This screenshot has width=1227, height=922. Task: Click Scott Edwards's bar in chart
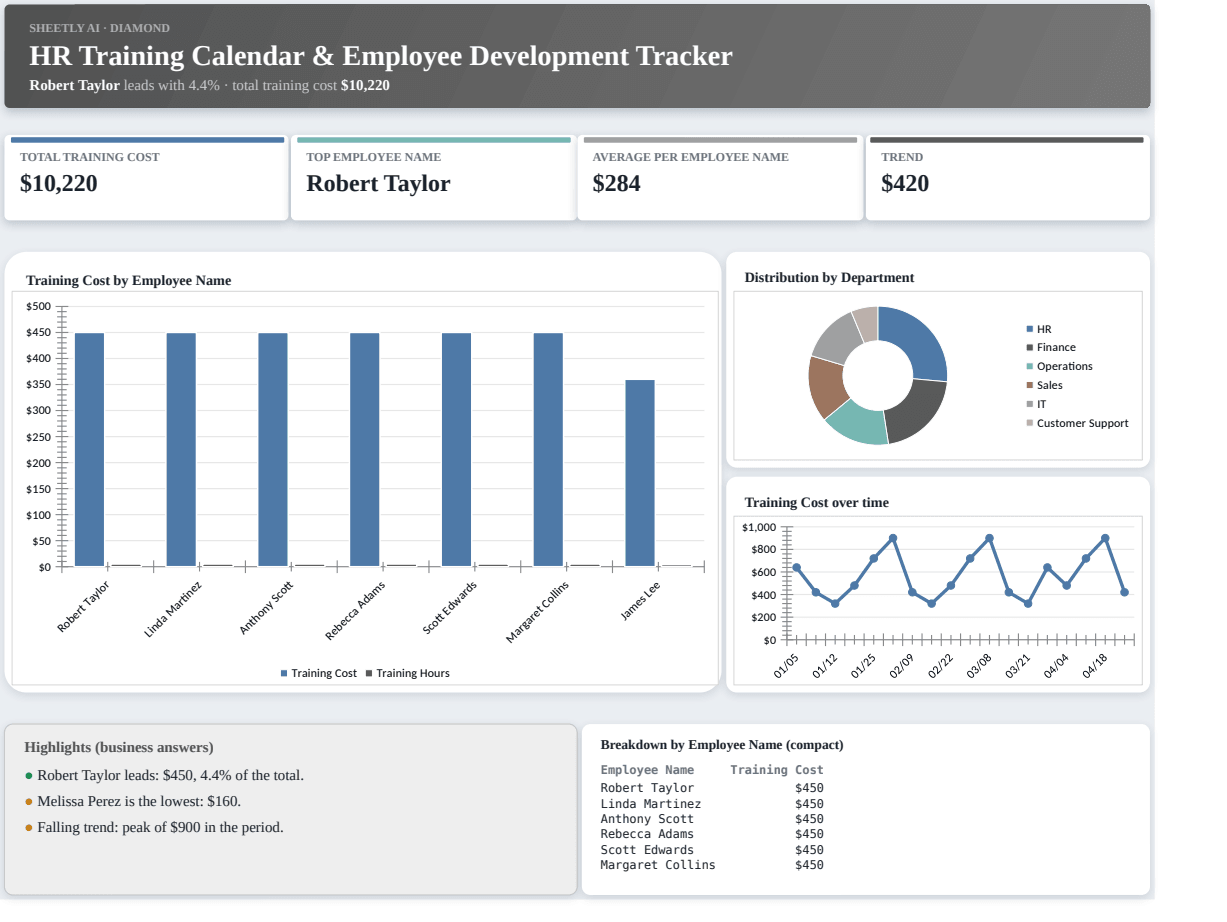click(457, 450)
